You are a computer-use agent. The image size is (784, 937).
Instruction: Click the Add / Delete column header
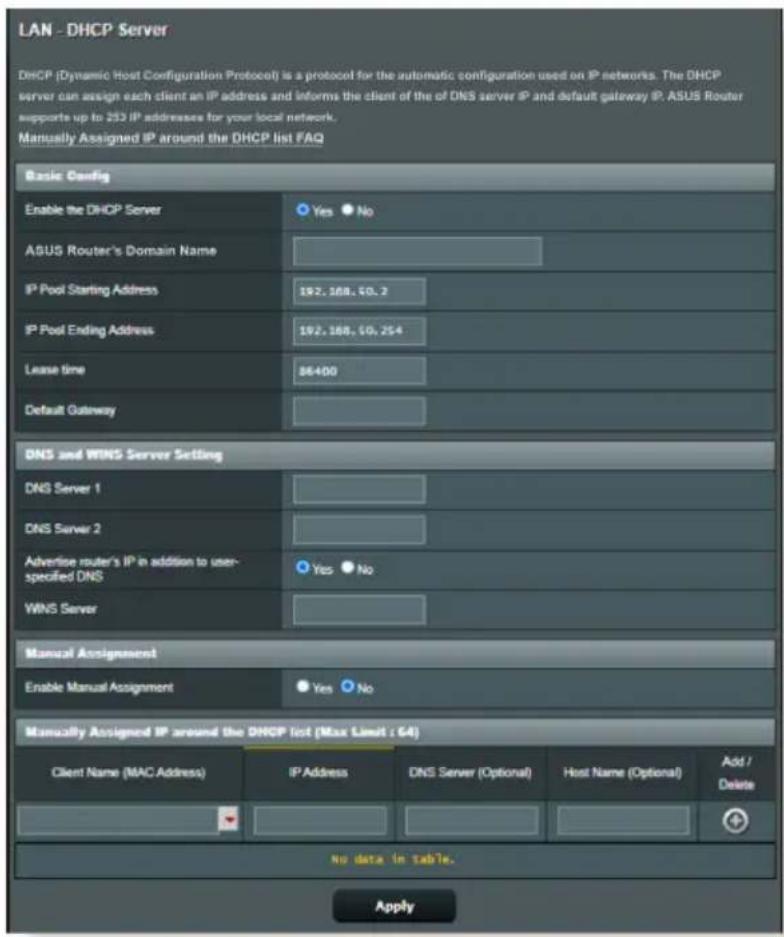736,773
